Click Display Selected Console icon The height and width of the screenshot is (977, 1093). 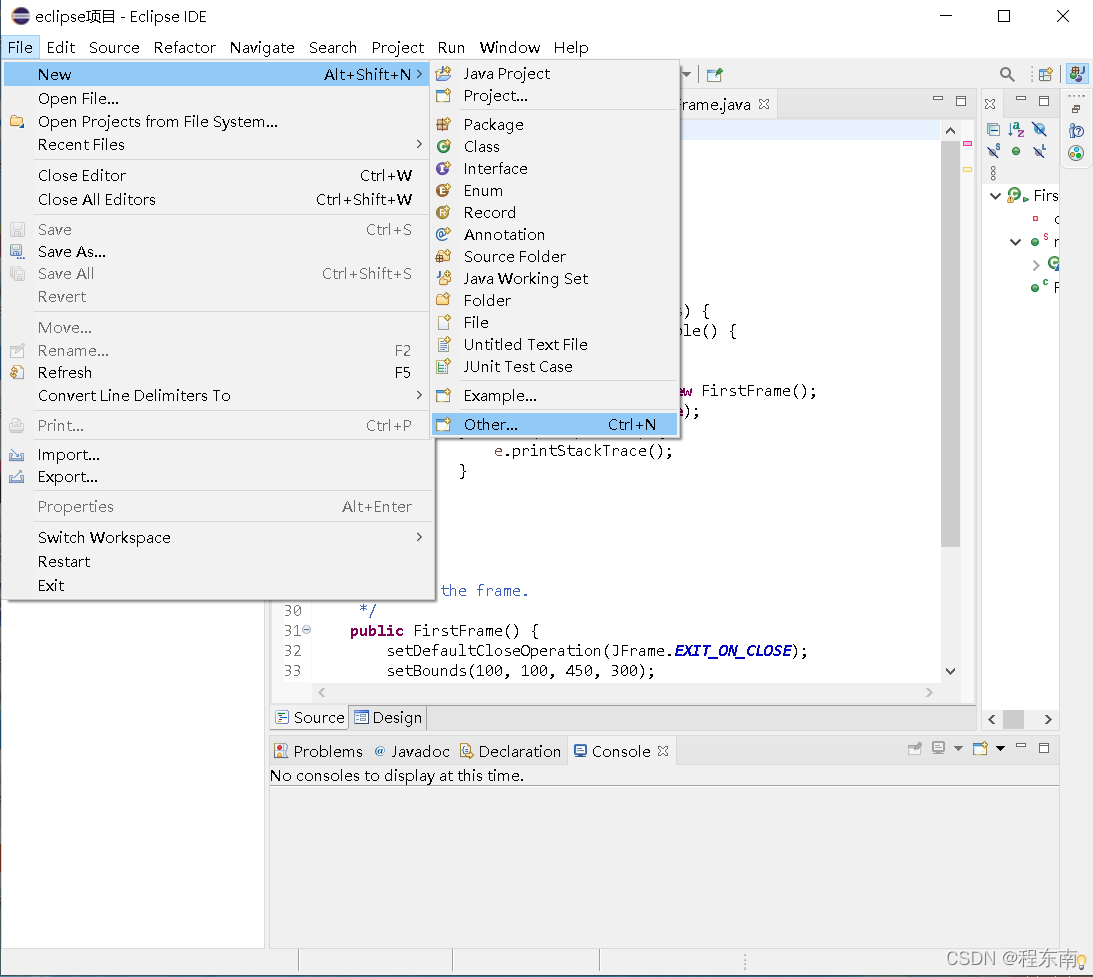tap(939, 748)
